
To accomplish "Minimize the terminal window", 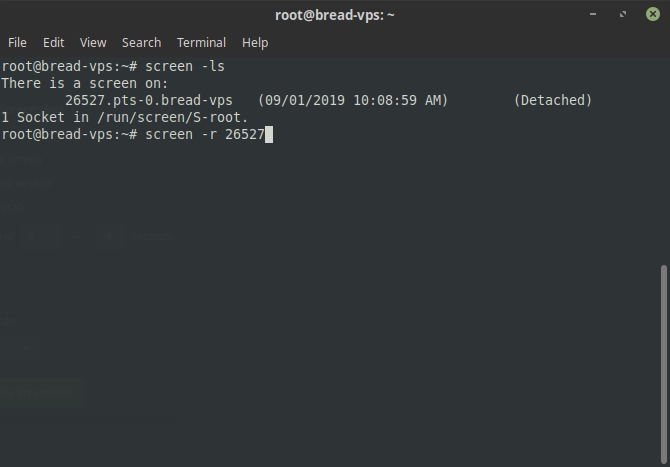I will [593, 14].
